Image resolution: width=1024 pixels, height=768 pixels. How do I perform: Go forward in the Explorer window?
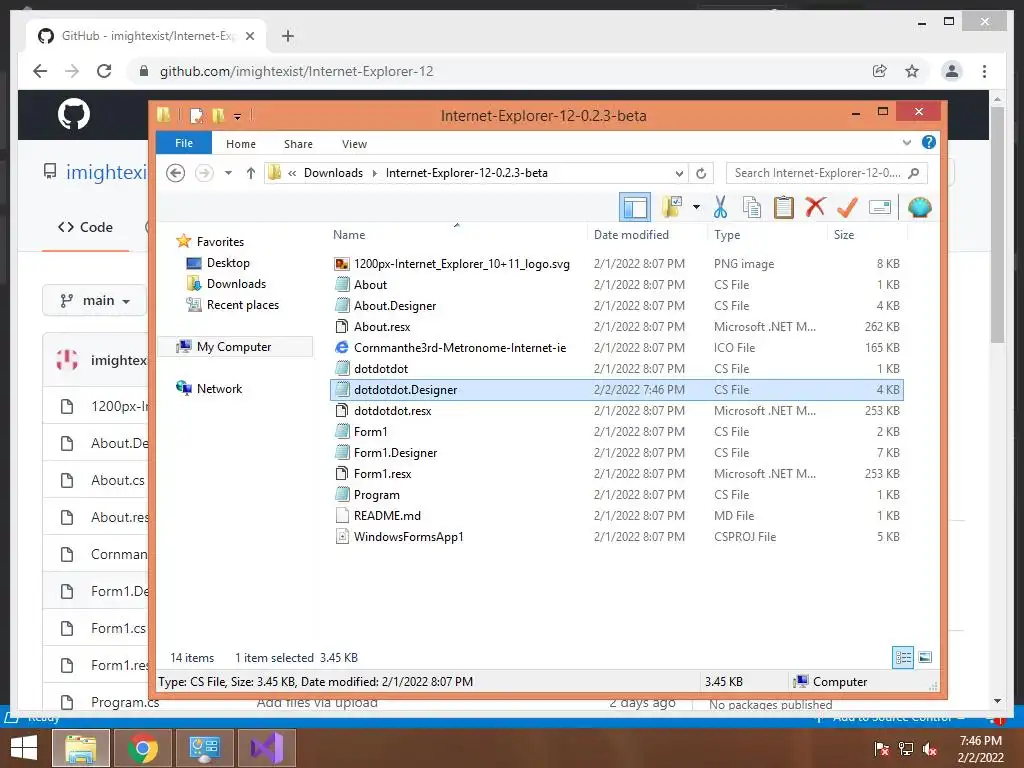pyautogui.click(x=204, y=173)
